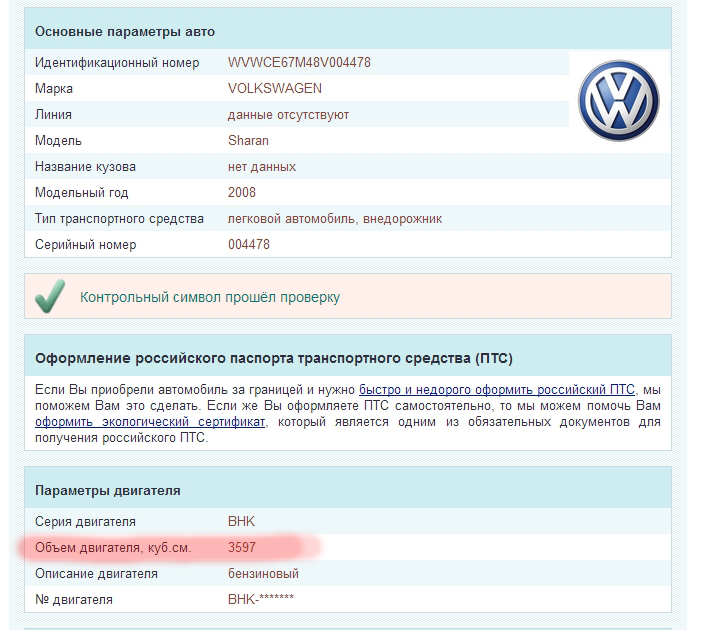This screenshot has width=706, height=630.
Task: Click 'легковой автомобиль, внедорожник' value
Action: (335, 218)
